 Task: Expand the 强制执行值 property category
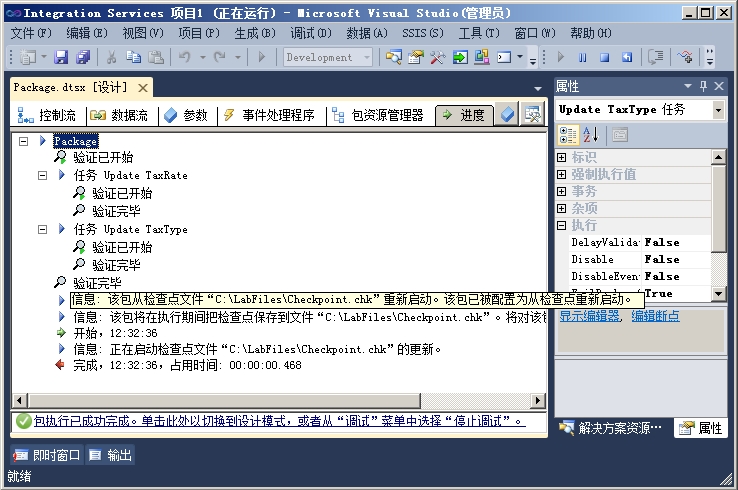pos(562,174)
